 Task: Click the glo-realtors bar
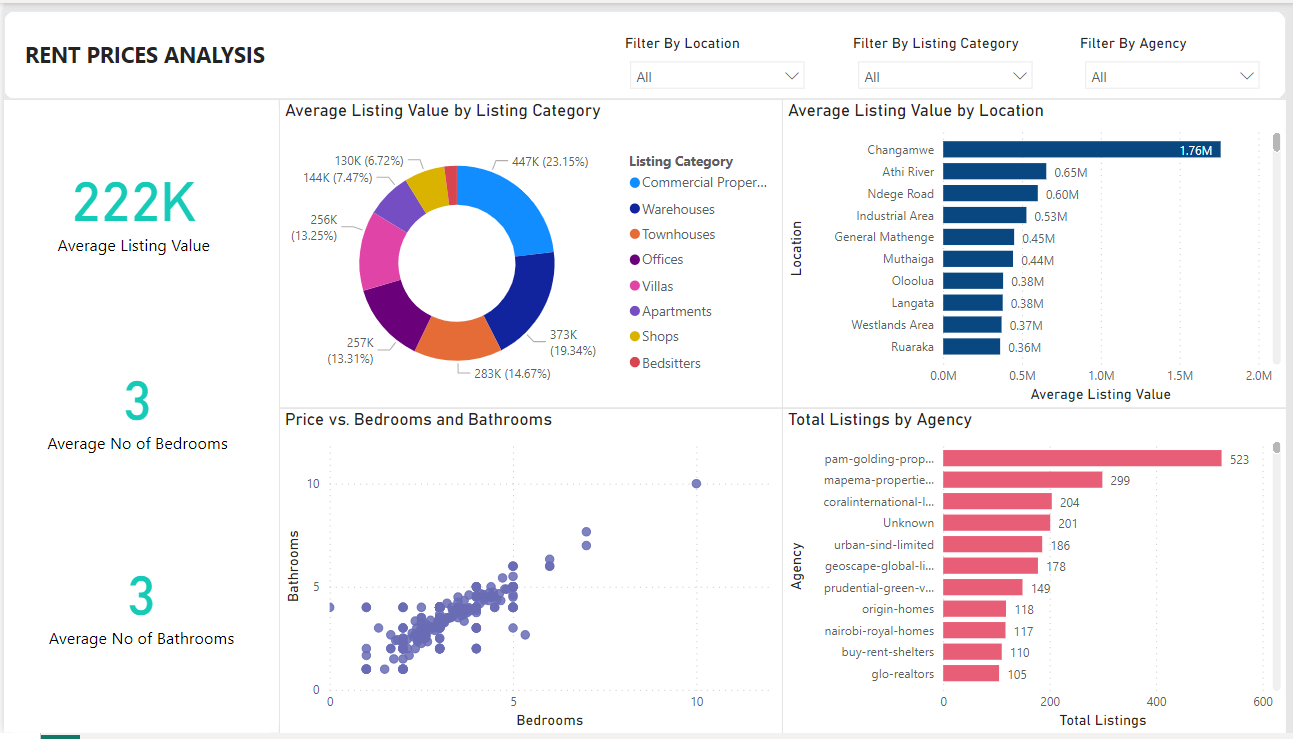coord(970,673)
